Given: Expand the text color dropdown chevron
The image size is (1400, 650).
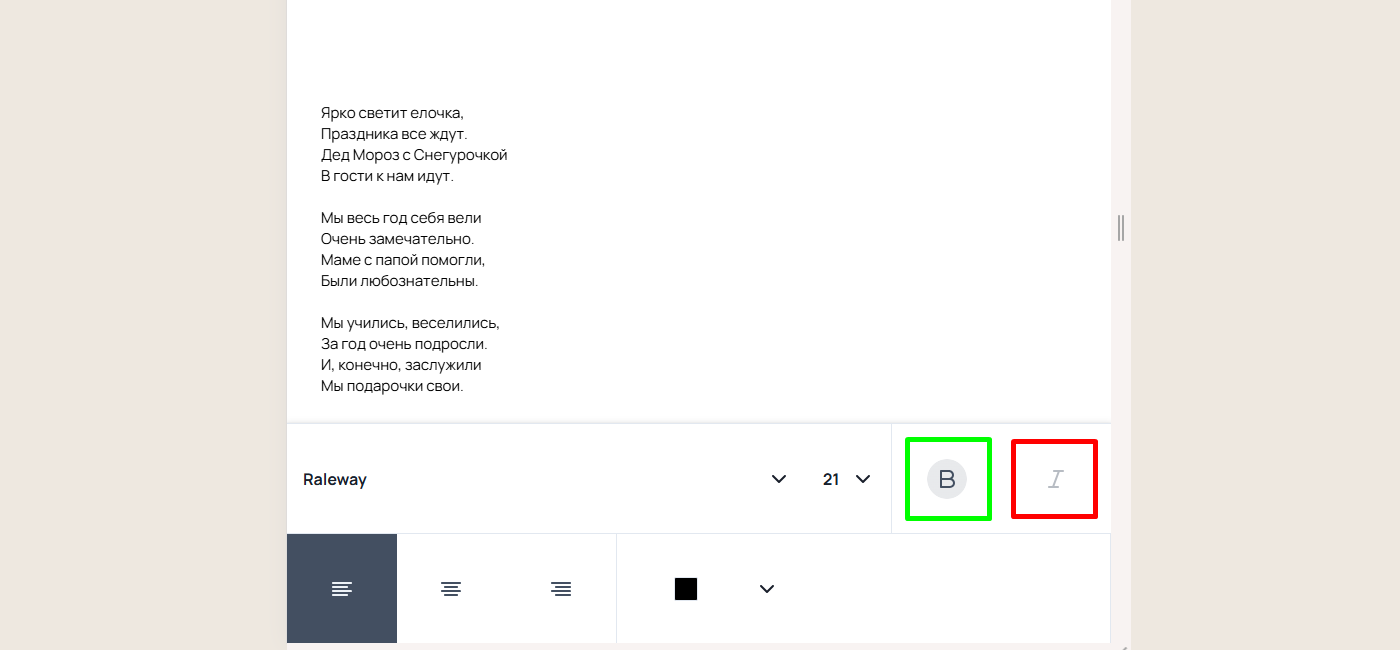Looking at the screenshot, I should tap(767, 589).
